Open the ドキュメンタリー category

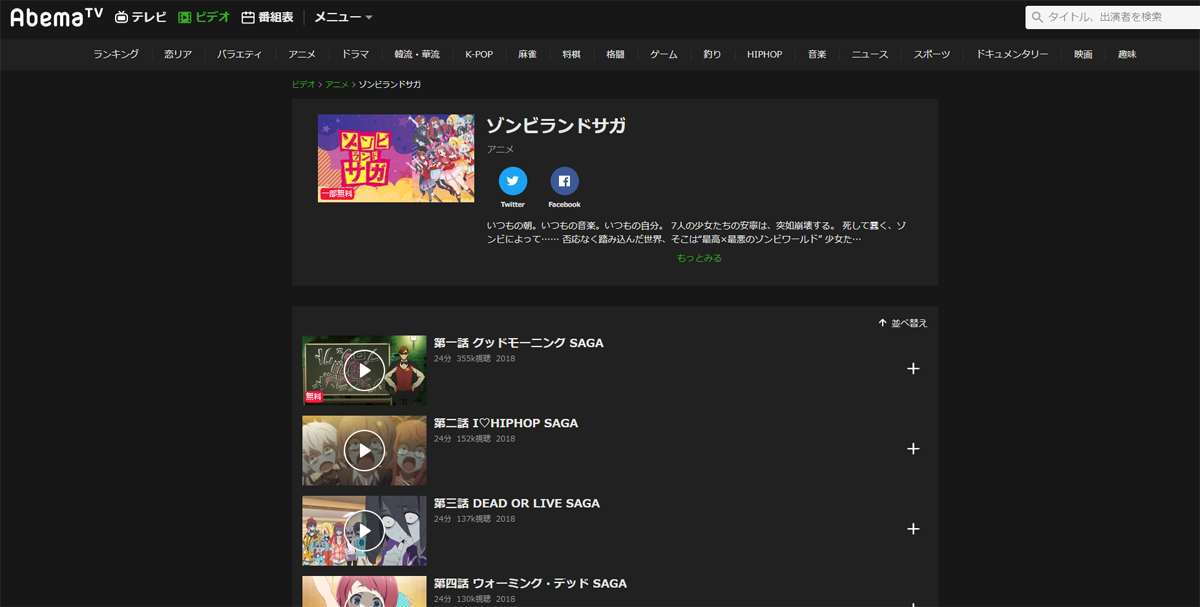coord(1012,54)
